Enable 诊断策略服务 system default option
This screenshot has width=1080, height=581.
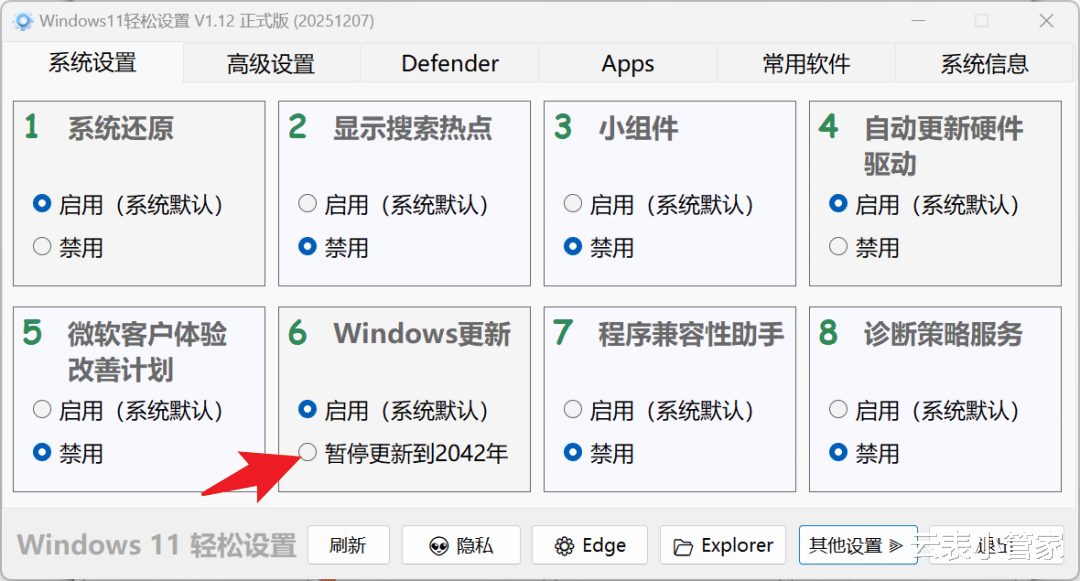coord(838,410)
